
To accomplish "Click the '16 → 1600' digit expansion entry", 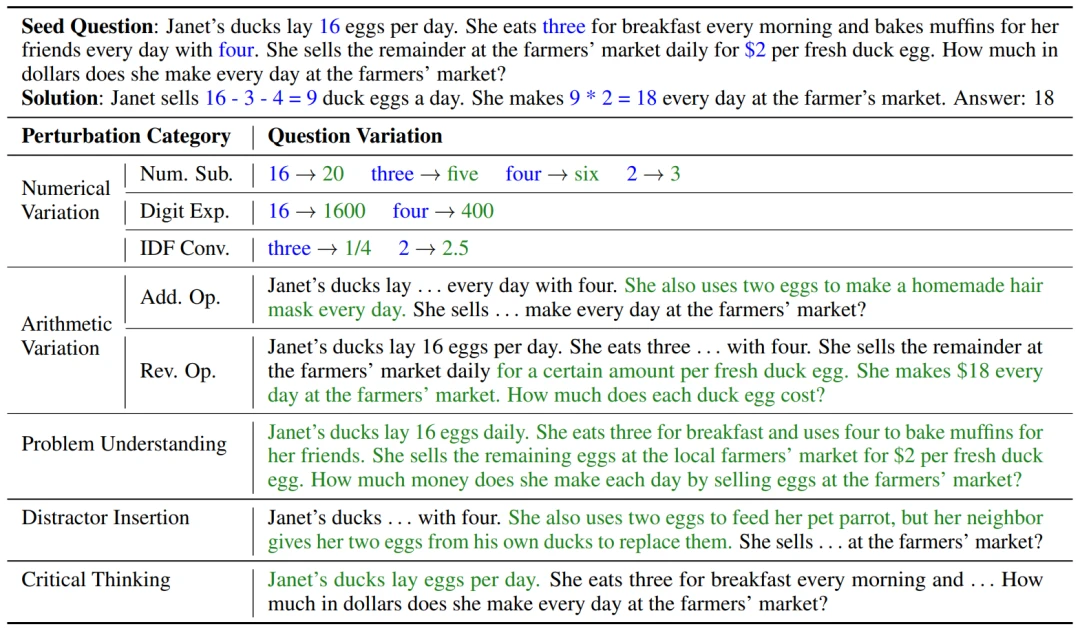I will click(317, 211).
